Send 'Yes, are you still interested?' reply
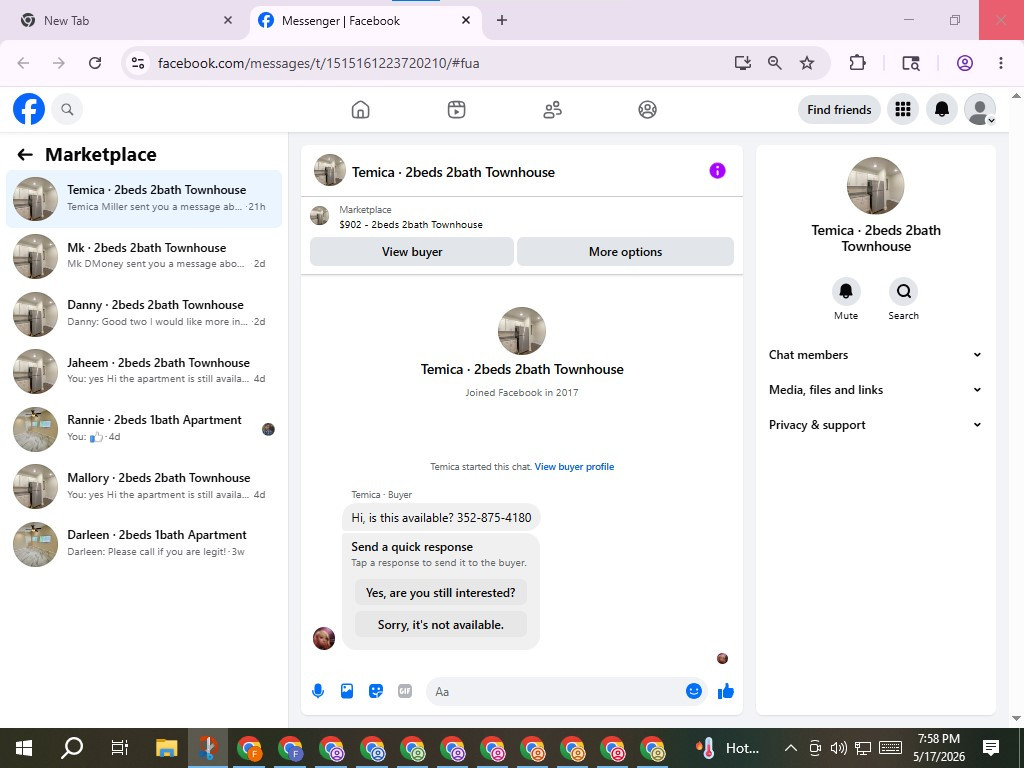Screen dimensions: 1024x768 click(x=440, y=592)
